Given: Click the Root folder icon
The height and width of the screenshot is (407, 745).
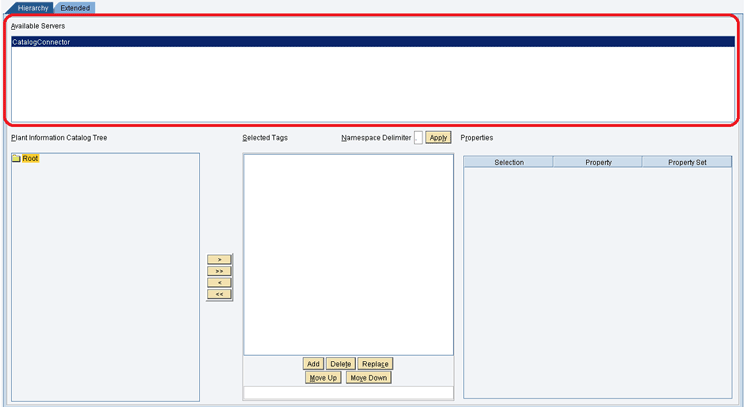Looking at the screenshot, I should [x=16, y=158].
